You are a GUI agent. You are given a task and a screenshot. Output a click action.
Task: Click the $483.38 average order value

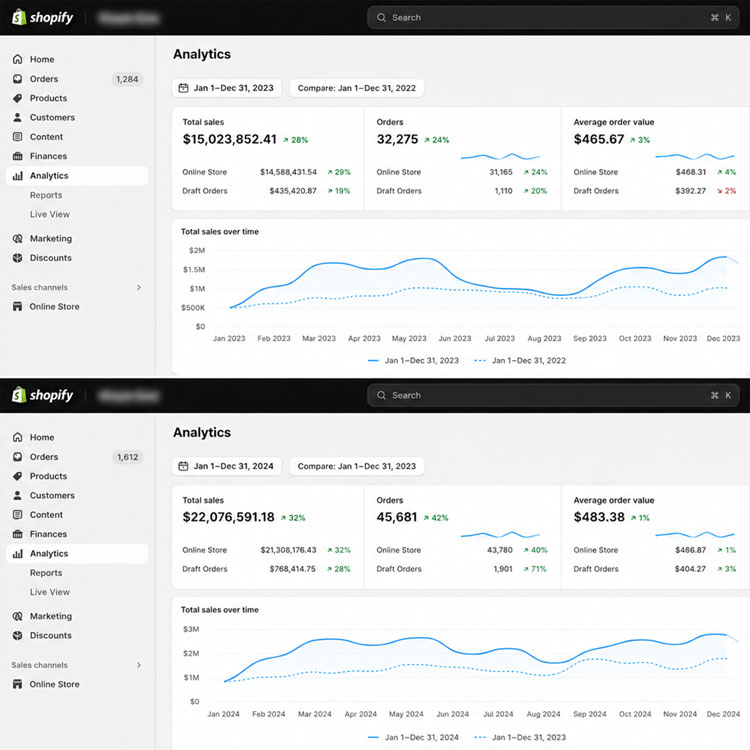tap(599, 517)
